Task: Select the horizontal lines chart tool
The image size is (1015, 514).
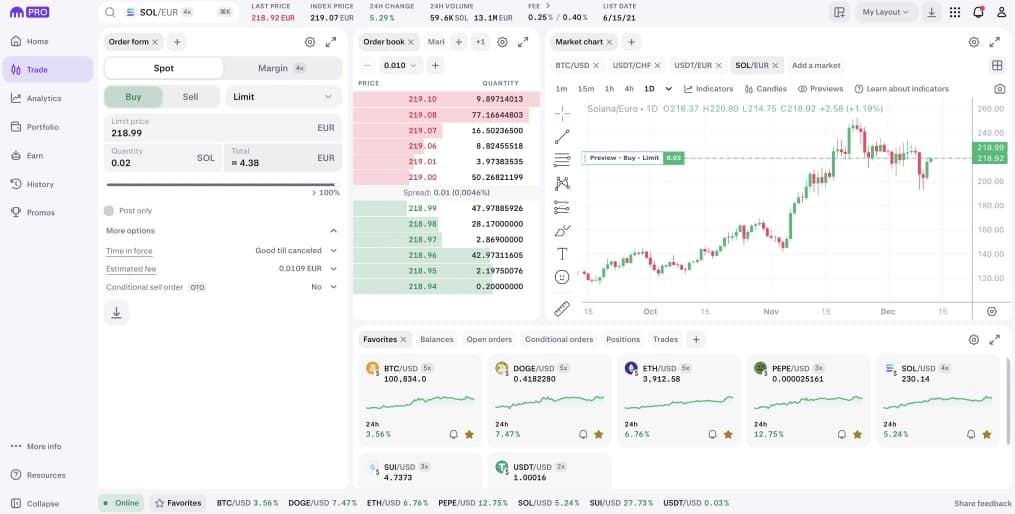Action: click(x=562, y=160)
